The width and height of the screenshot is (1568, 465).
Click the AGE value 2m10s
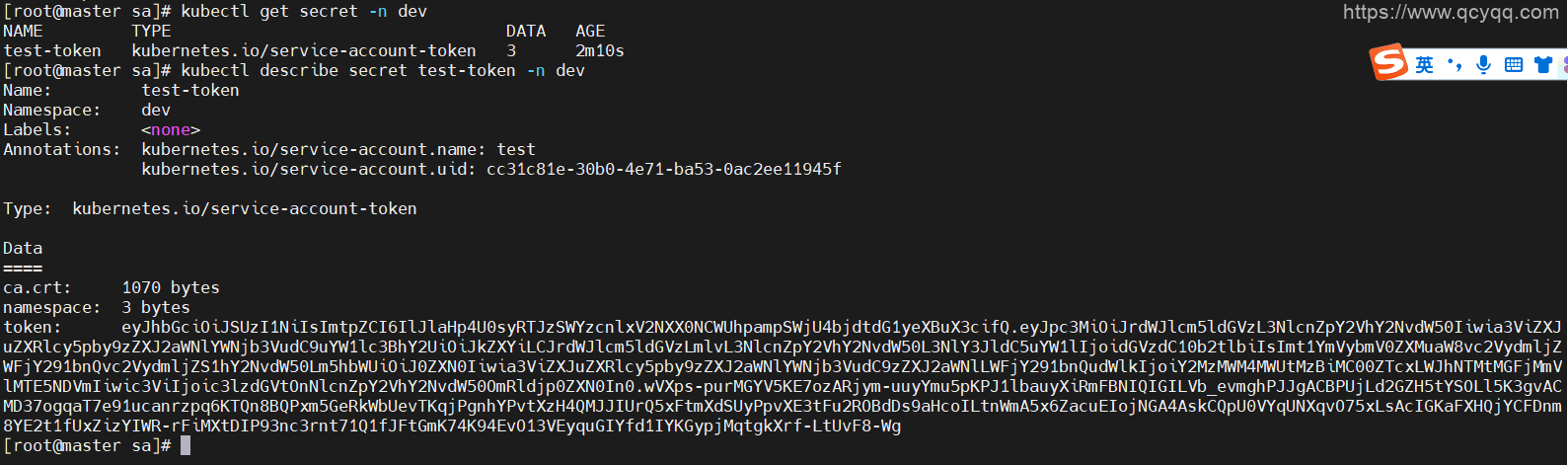(600, 51)
